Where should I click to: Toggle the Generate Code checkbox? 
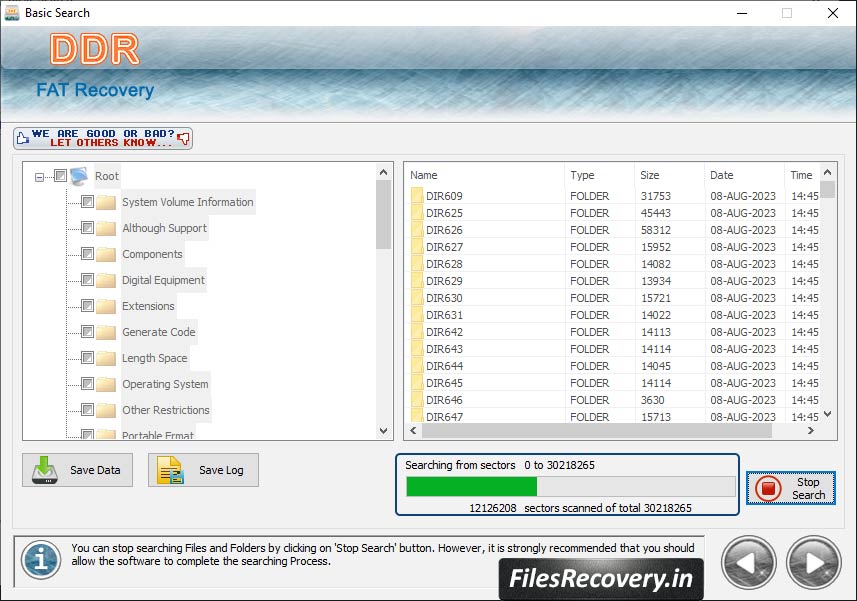(x=87, y=331)
